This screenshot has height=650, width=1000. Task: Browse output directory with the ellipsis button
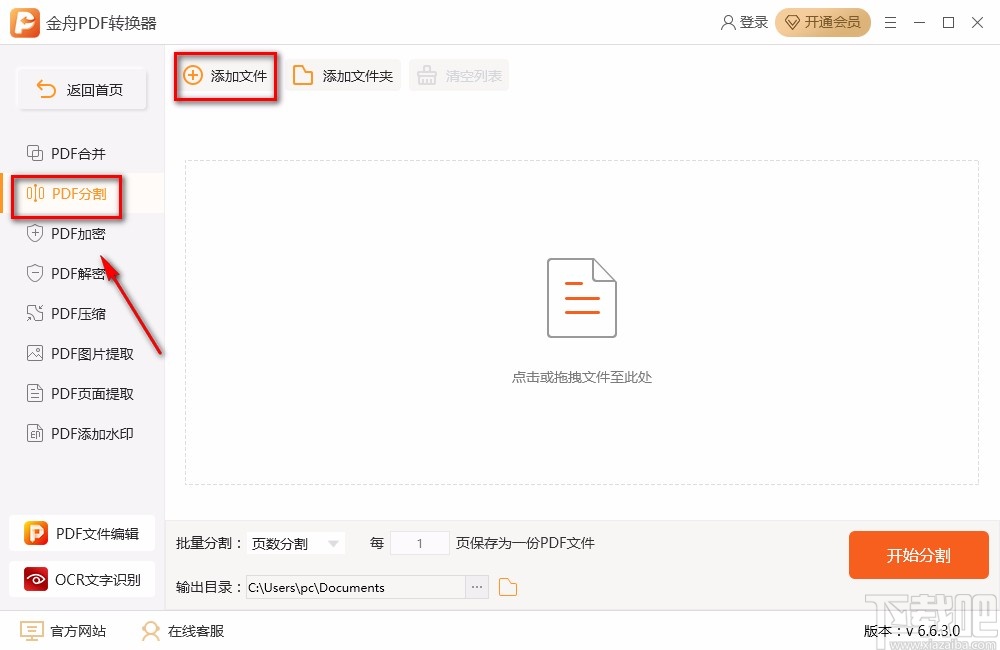tap(477, 587)
